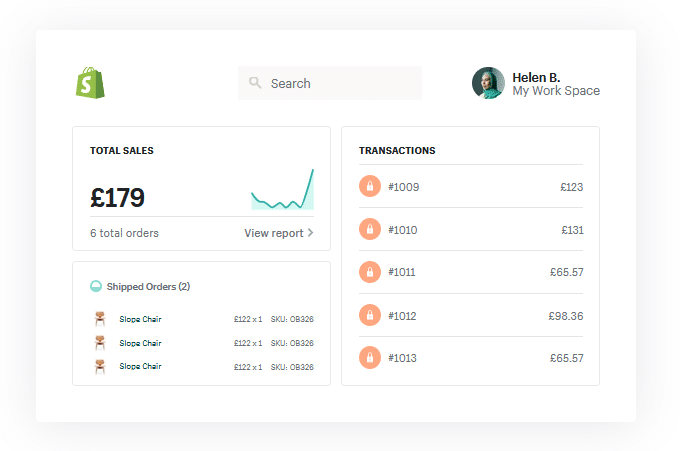Click the first Slope Chair thumbnail
Viewport: 680px width, 451px height.
pyautogui.click(x=99, y=319)
